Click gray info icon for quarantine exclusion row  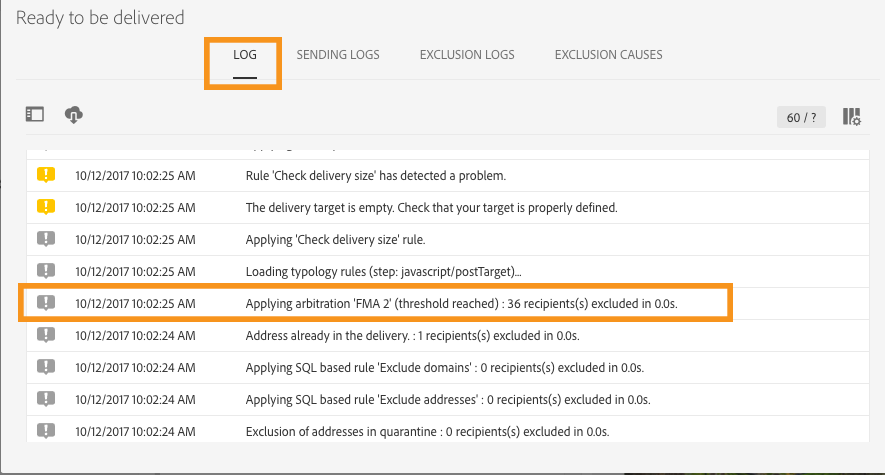[x=46, y=431]
